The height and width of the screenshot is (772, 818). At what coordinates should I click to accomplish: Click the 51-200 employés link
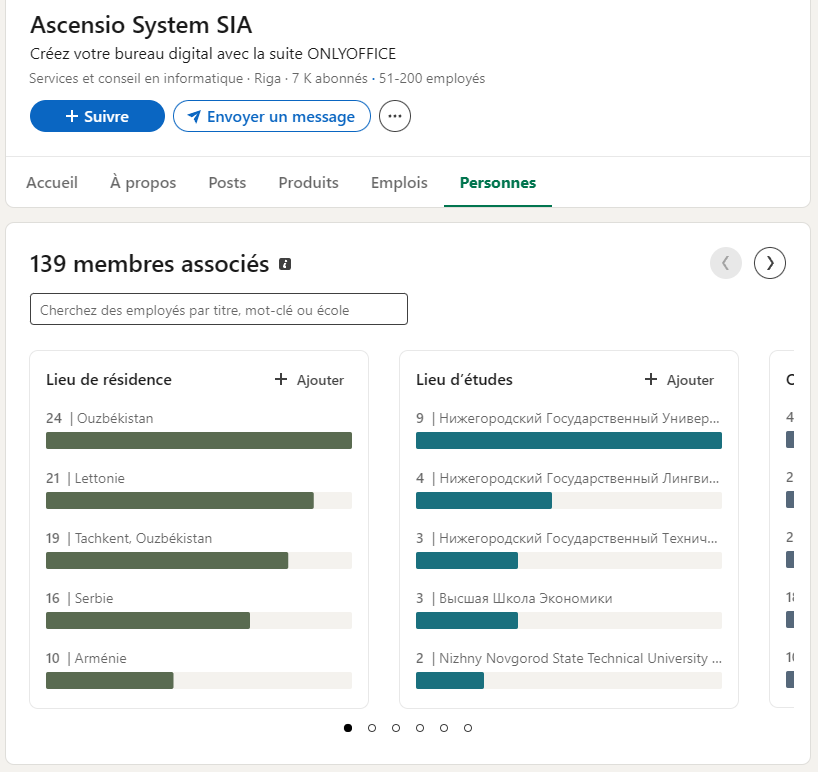tap(432, 78)
